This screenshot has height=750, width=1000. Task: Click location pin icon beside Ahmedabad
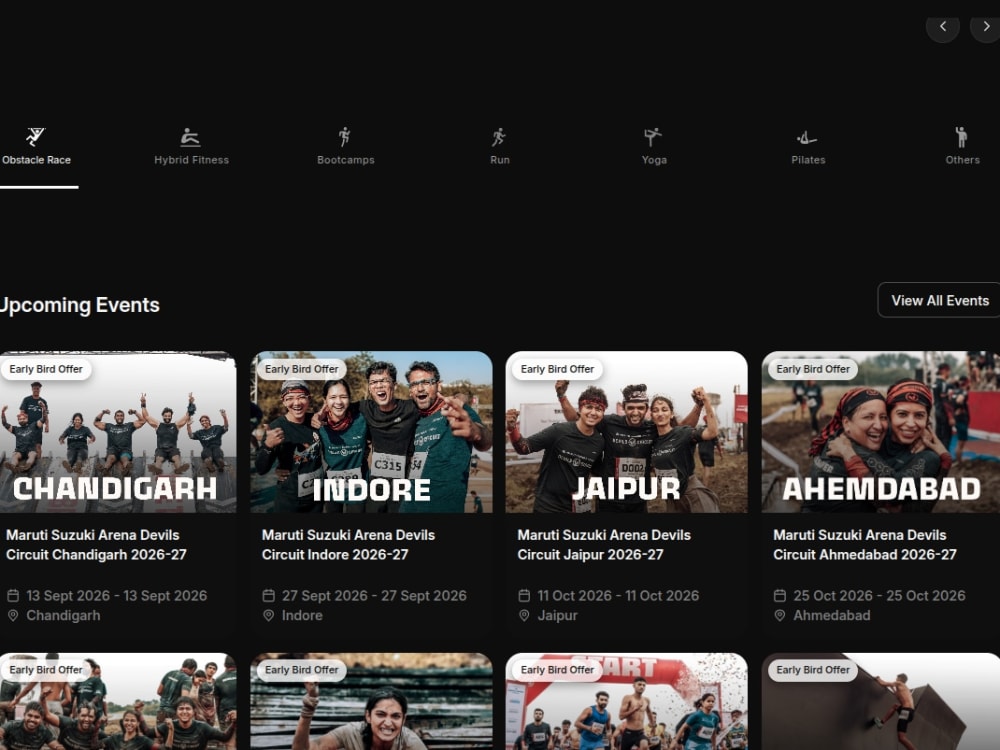click(x=780, y=615)
